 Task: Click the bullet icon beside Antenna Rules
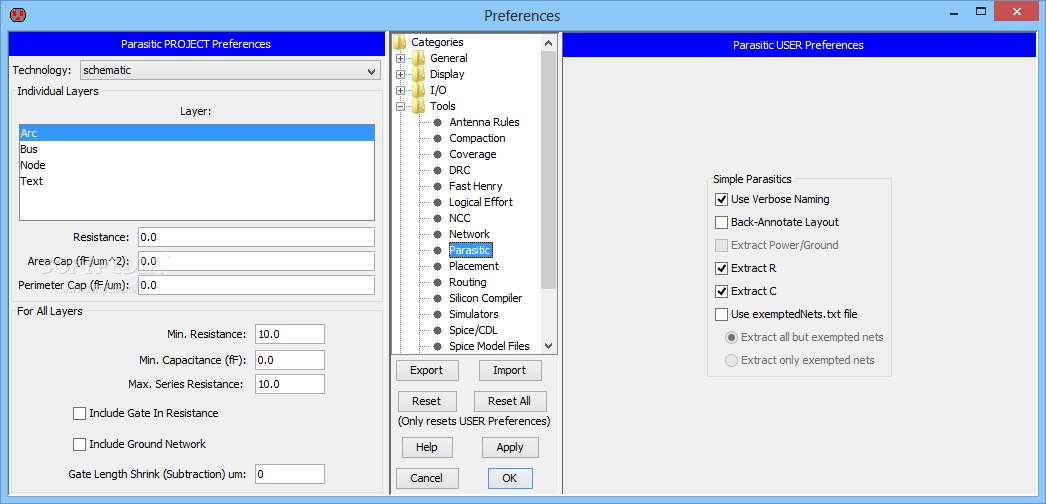[438, 122]
